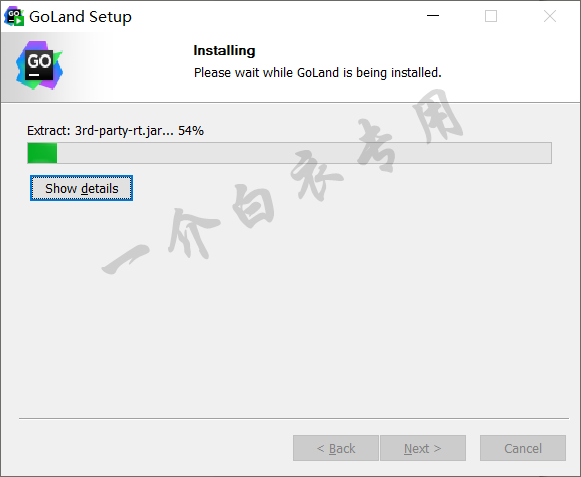Image resolution: width=581 pixels, height=477 pixels.
Task: Close the GoLand Setup window
Action: (x=550, y=16)
